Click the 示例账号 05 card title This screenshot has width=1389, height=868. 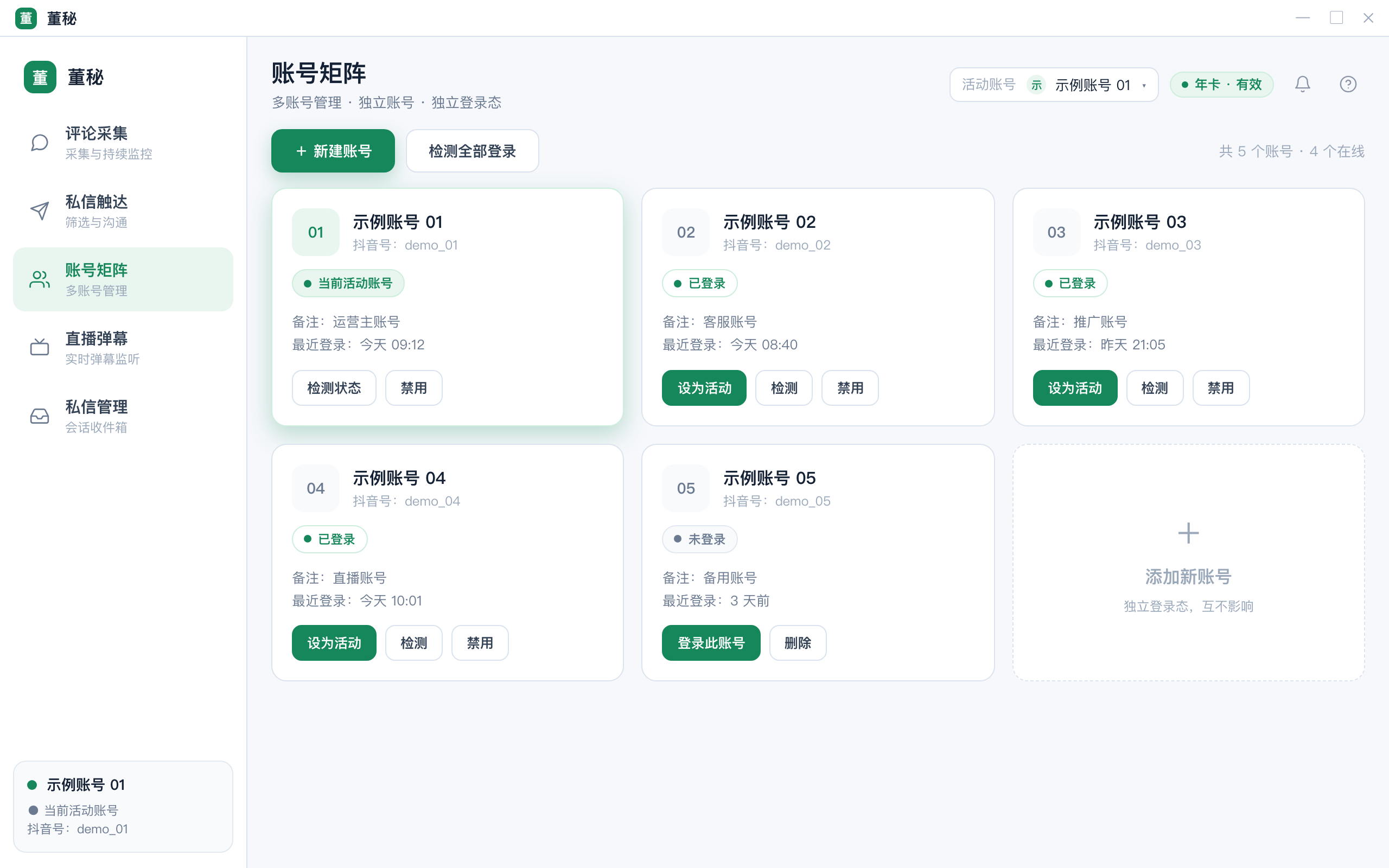click(769, 478)
